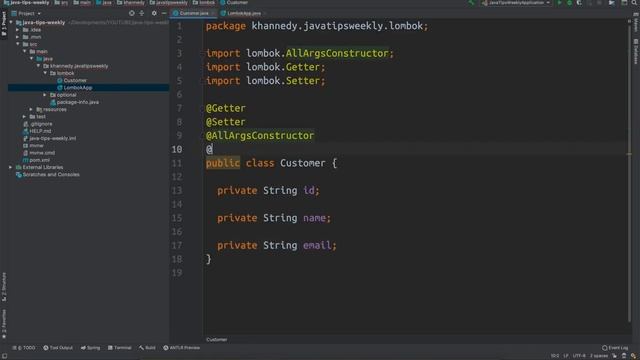
Task: Collapse the khannedy.javatipsweekly package
Action: 38,66
